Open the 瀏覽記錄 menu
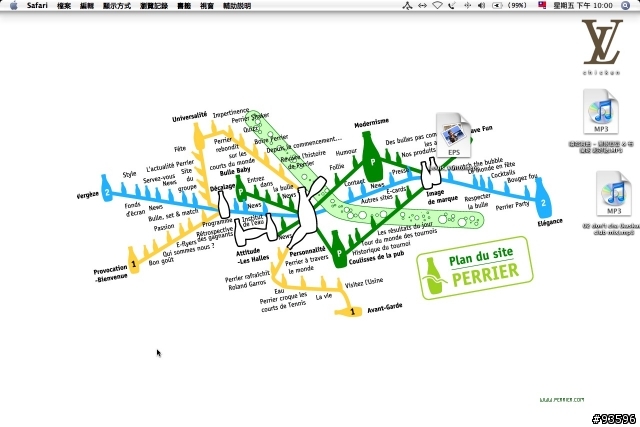Viewport: 640px width, 427px height. [x=154, y=6]
